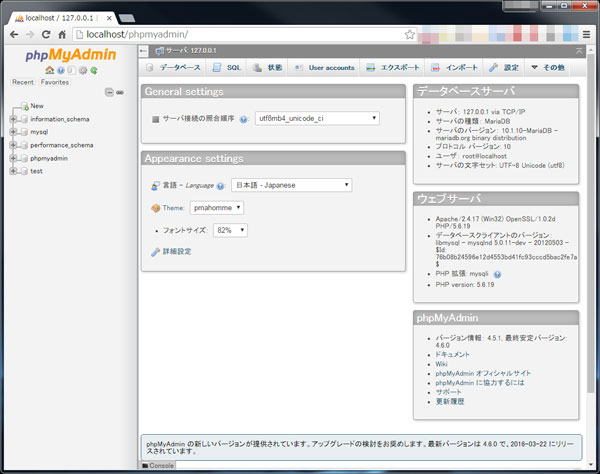Open phpMyAdmin に協力するには link
Viewport: 600px width, 474px height.
point(480,383)
